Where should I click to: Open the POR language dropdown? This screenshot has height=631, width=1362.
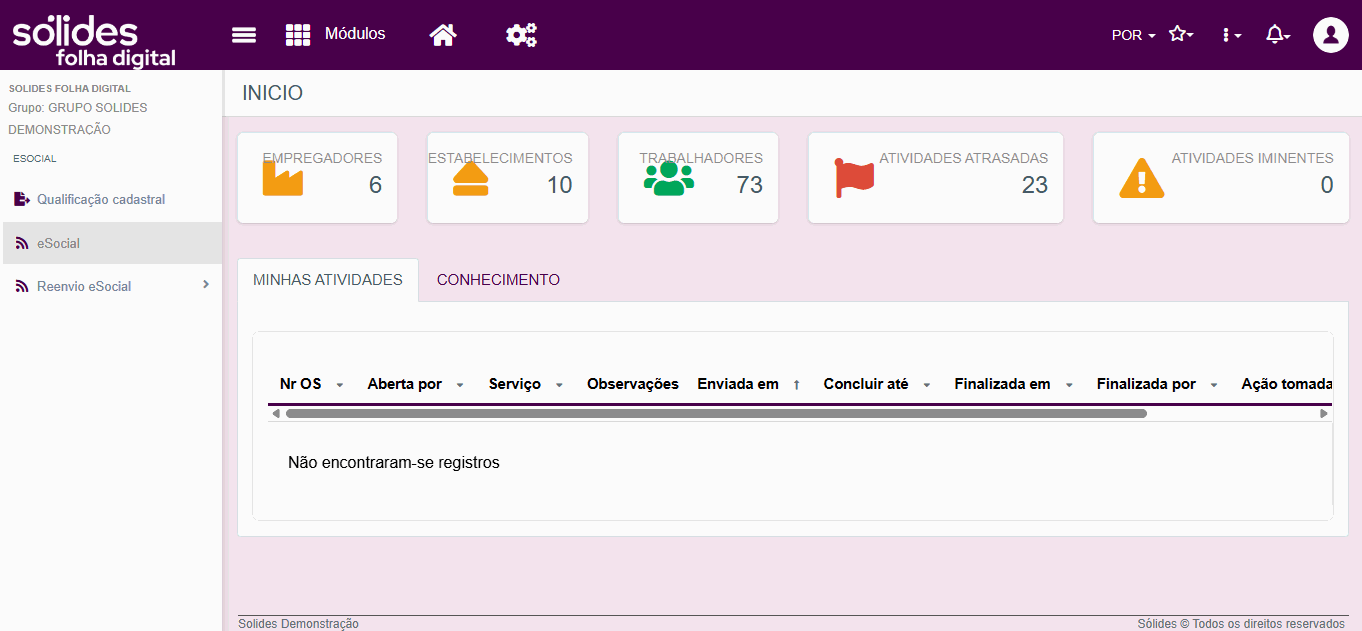click(x=1133, y=35)
